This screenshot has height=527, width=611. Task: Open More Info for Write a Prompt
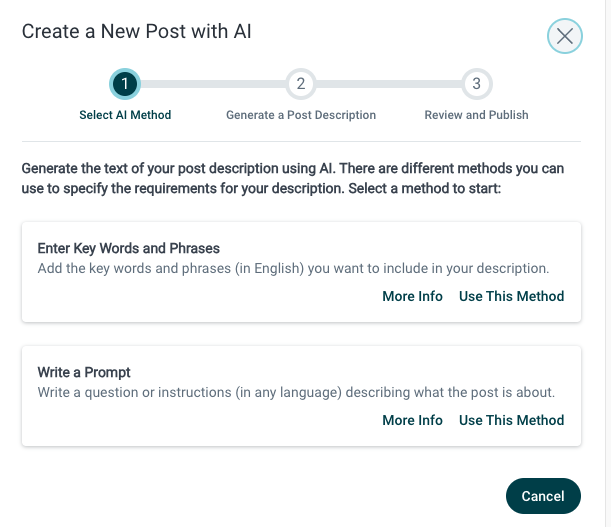[412, 420]
